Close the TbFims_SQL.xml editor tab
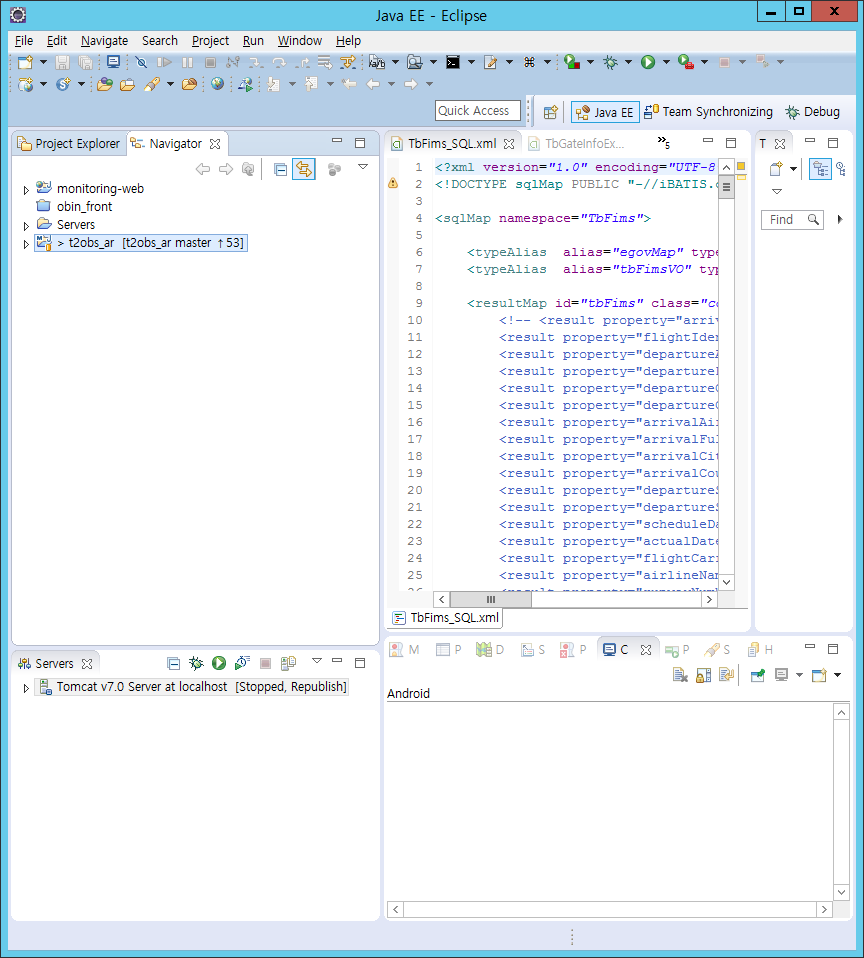864x958 pixels. (x=509, y=144)
